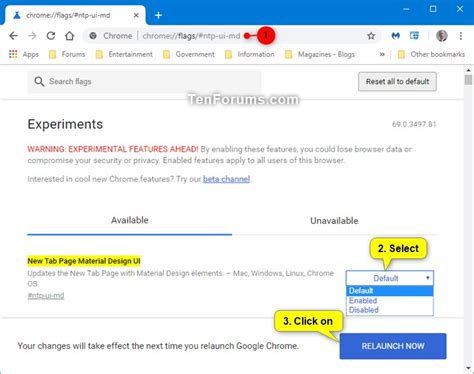Reload the page with the refresh icon
The image size is (474, 374).
click(x=51, y=36)
